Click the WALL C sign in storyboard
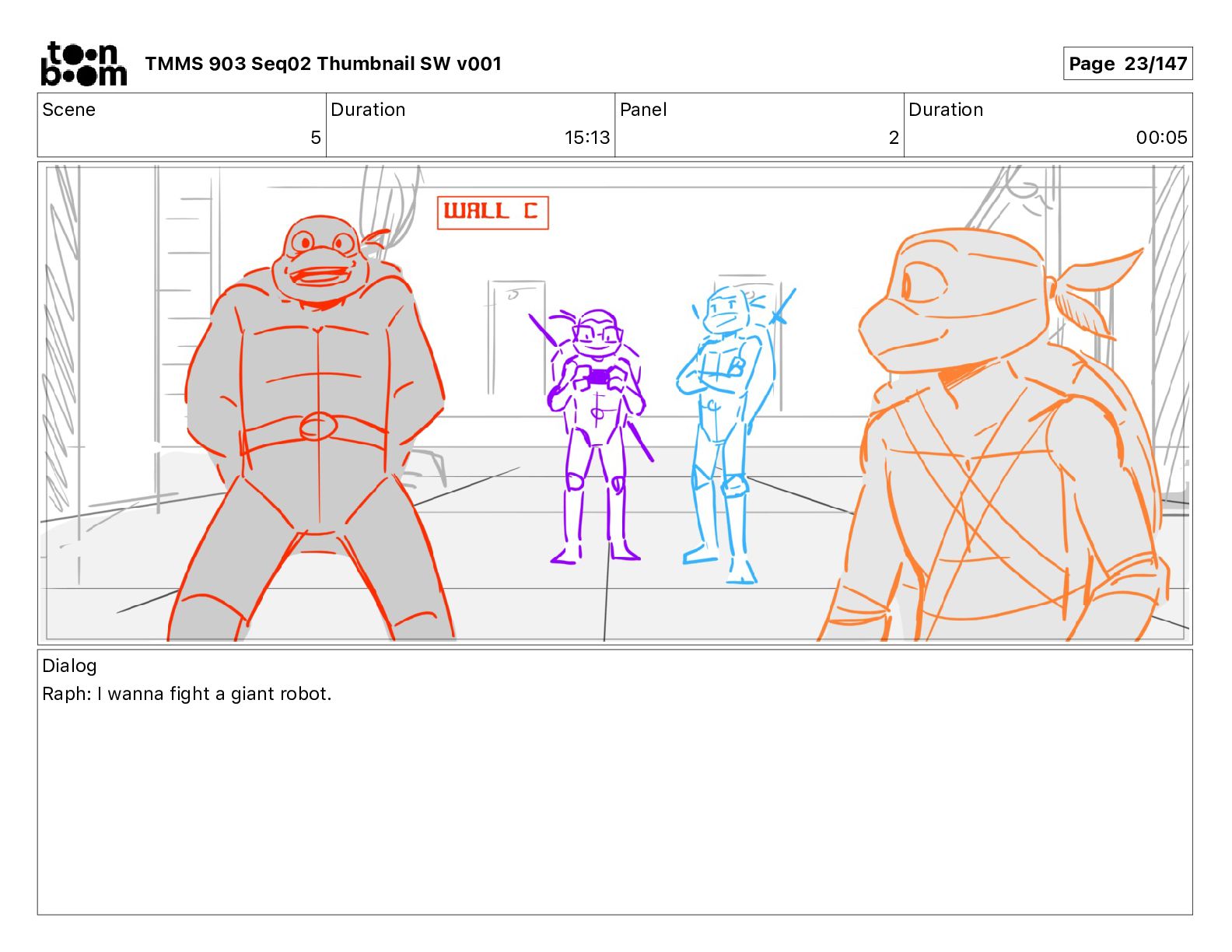Screen dimensions: 1232x952 [493, 212]
